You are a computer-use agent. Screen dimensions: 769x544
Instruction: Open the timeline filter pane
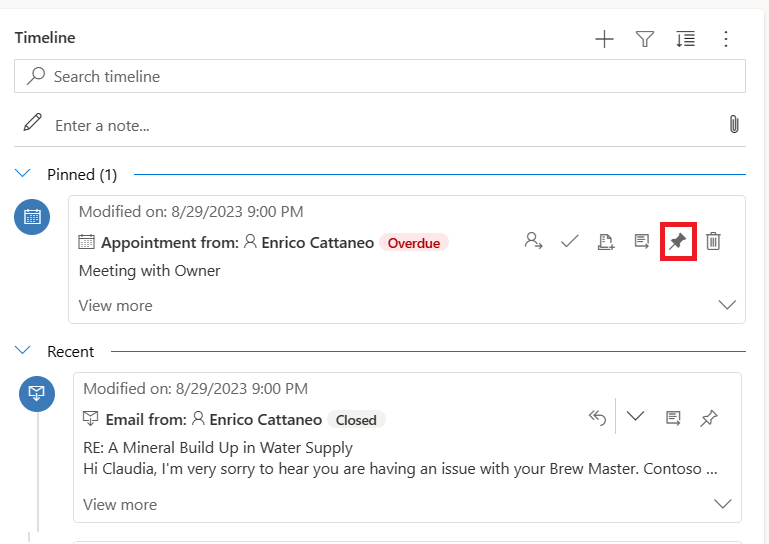pos(645,39)
